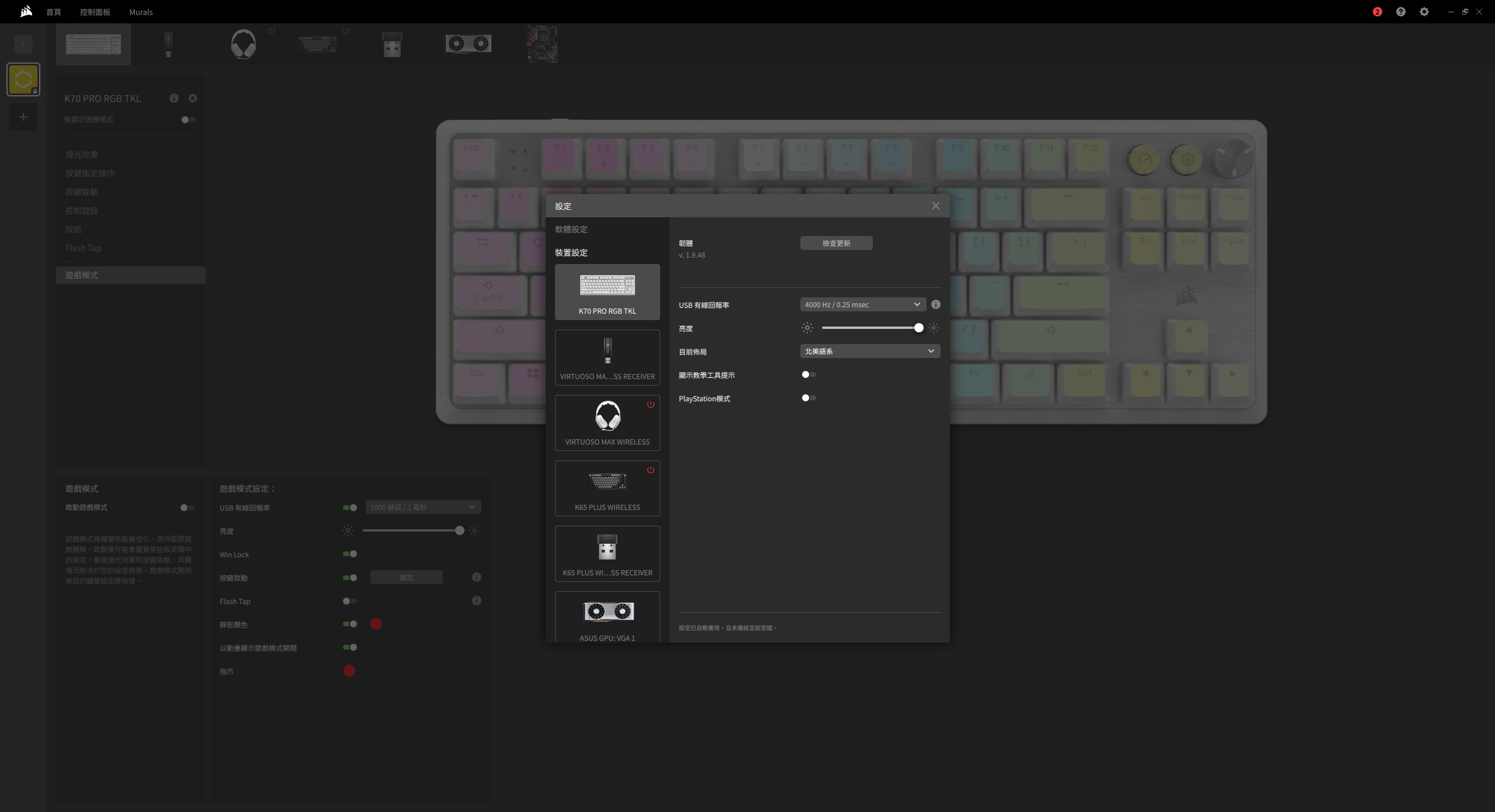
Task: Open 軟體設定 section in dialog
Action: coord(571,229)
